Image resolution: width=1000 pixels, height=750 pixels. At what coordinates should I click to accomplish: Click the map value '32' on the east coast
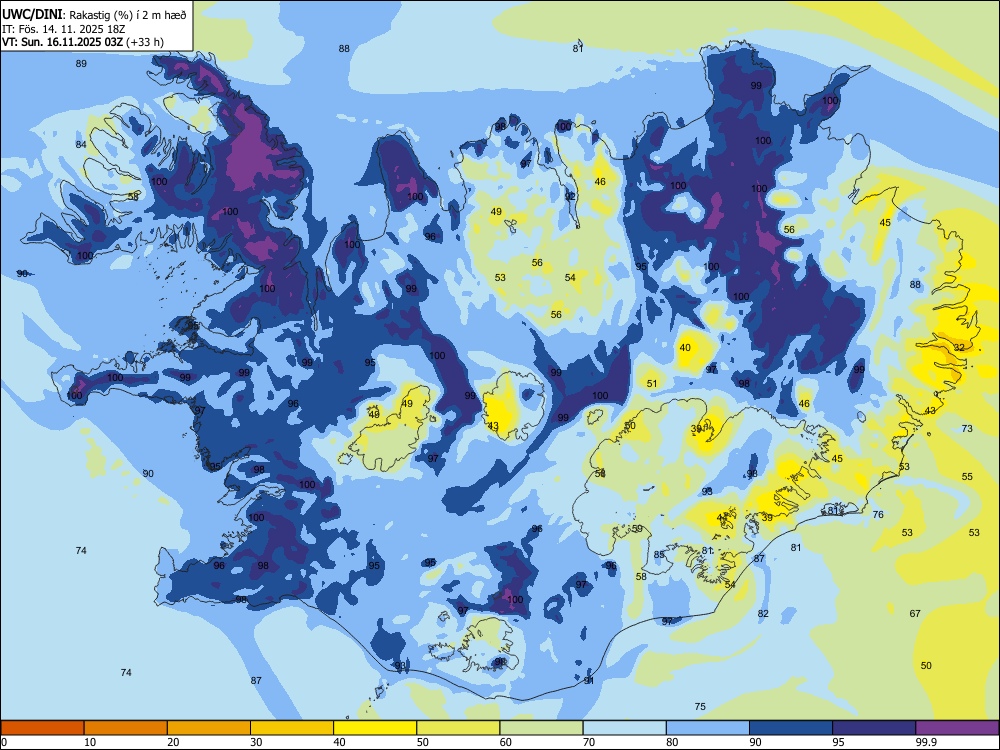click(959, 348)
